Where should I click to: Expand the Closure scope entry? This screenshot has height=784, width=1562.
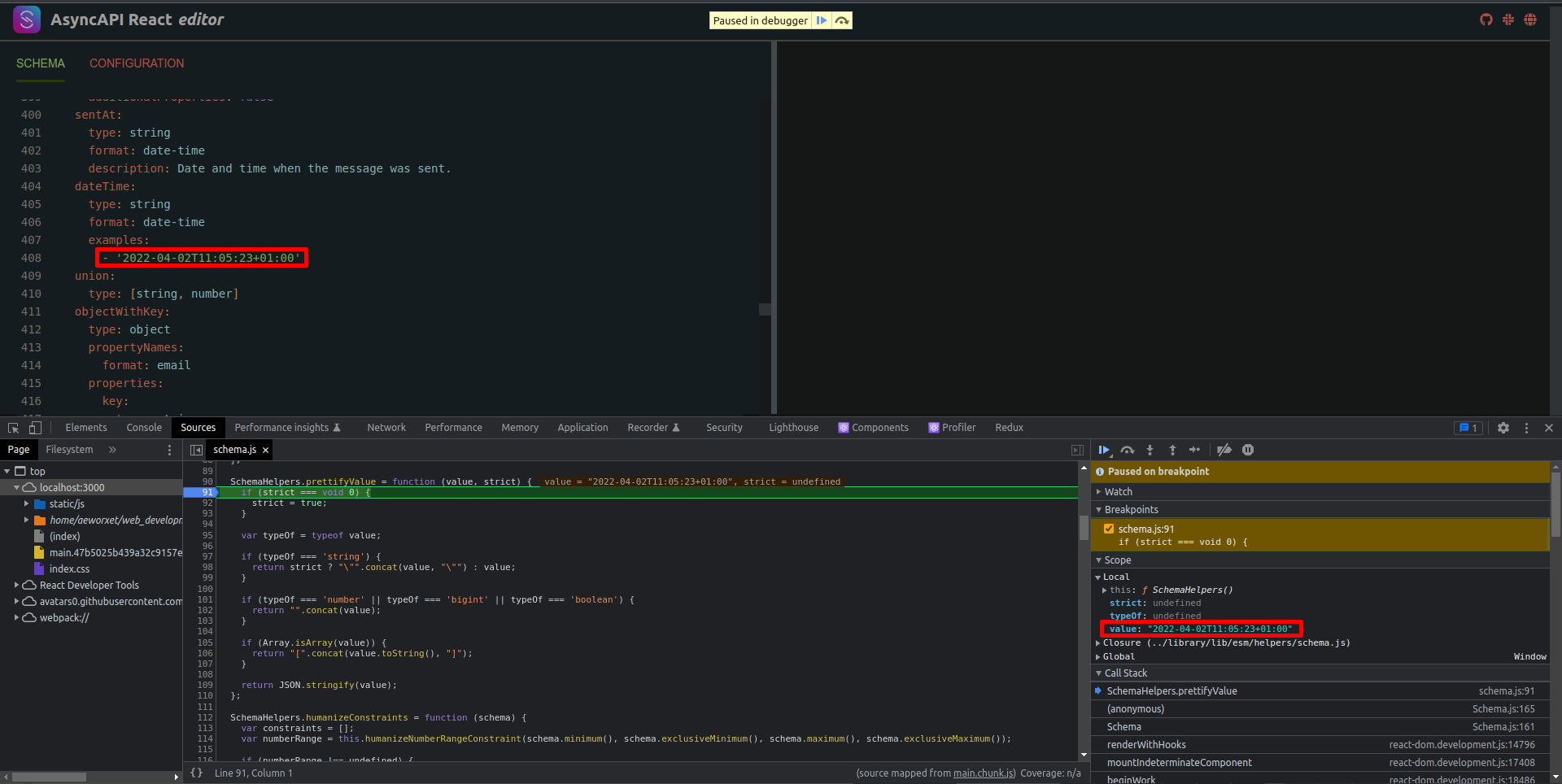[1100, 642]
